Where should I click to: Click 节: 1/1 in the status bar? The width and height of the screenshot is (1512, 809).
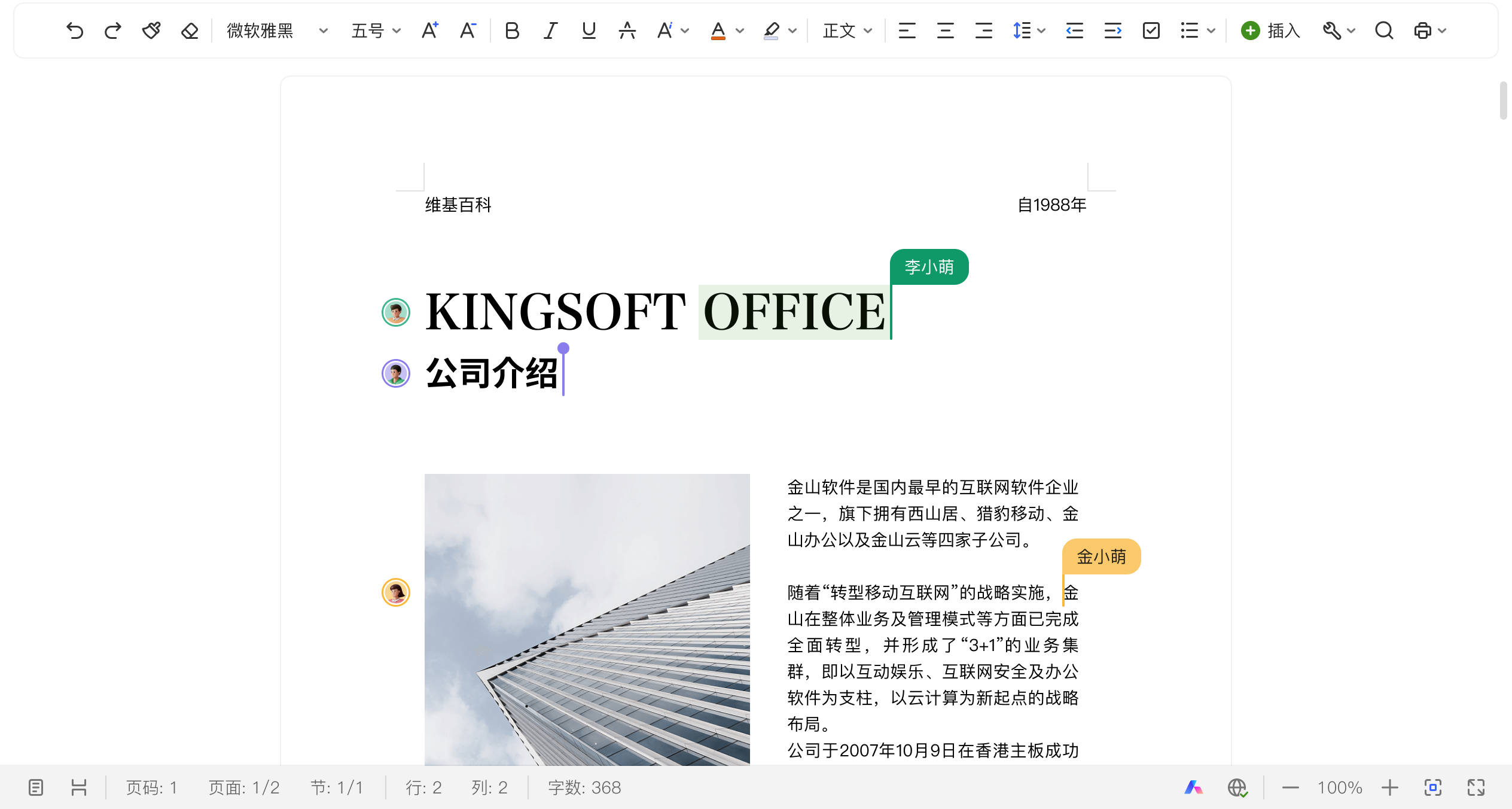(x=337, y=787)
